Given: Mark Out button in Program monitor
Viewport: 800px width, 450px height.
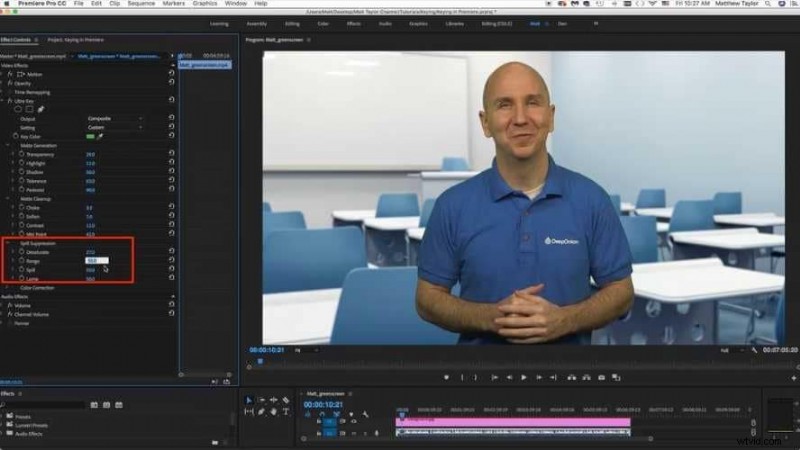Looking at the screenshot, I should pos(475,378).
